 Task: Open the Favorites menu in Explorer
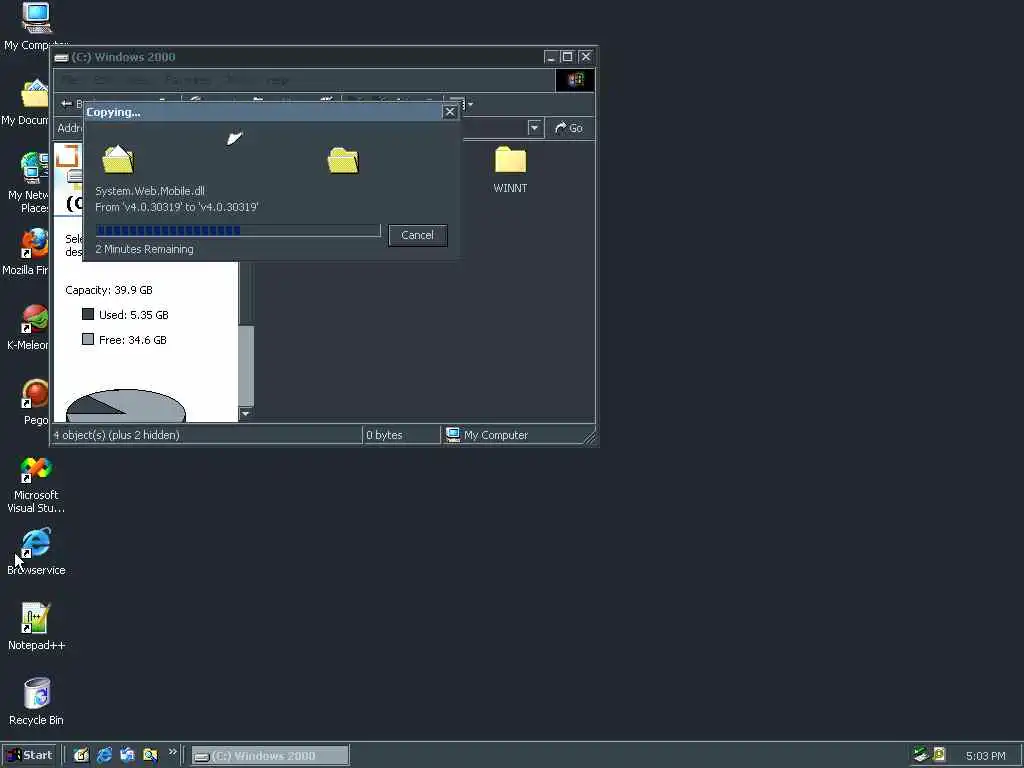(x=187, y=80)
